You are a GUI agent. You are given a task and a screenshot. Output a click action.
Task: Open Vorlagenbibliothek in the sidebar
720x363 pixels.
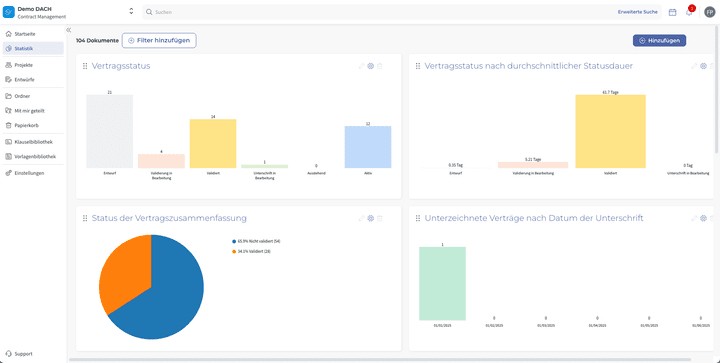(x=33, y=156)
